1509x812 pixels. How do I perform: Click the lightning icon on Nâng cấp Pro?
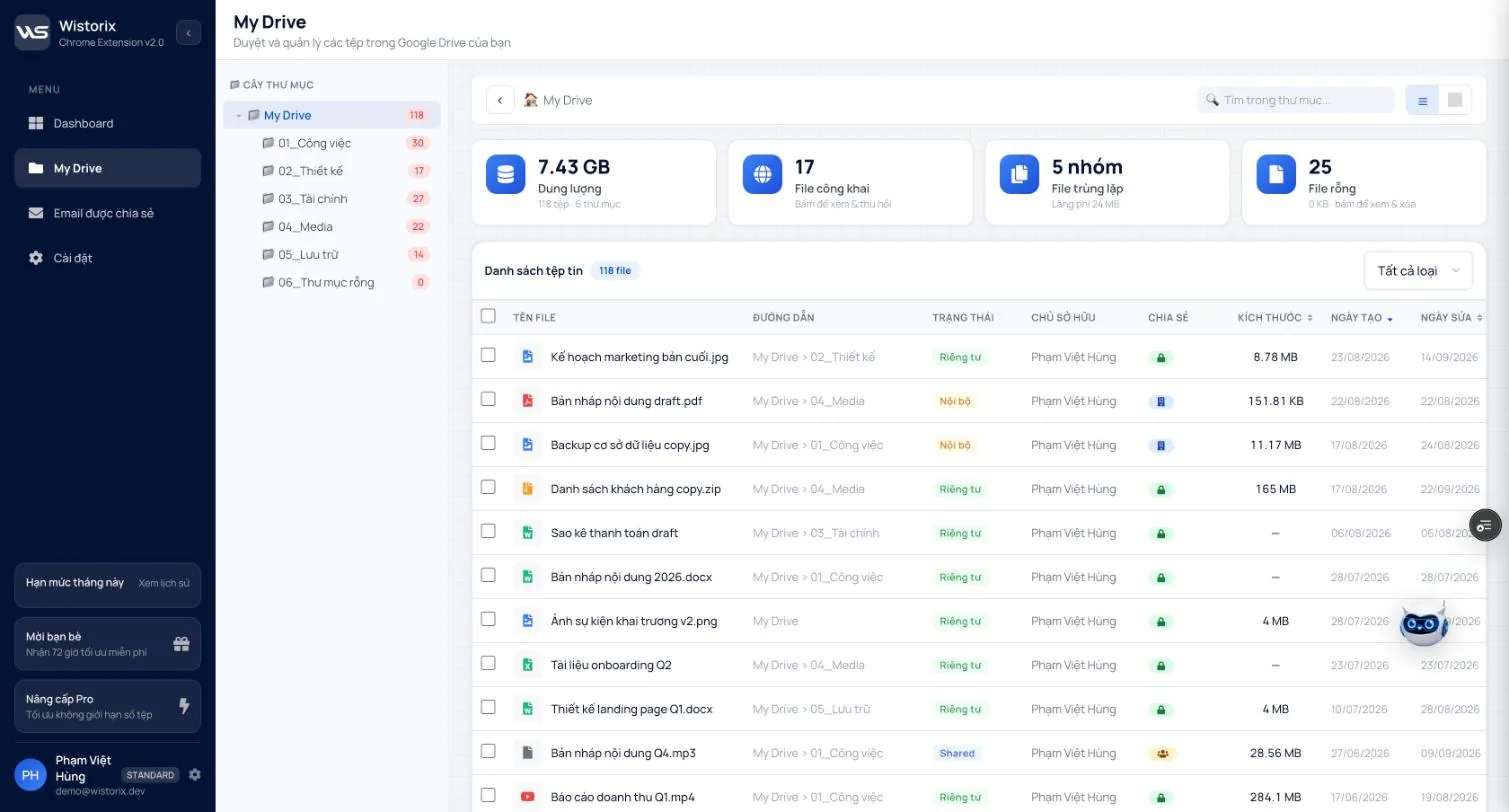(x=184, y=706)
